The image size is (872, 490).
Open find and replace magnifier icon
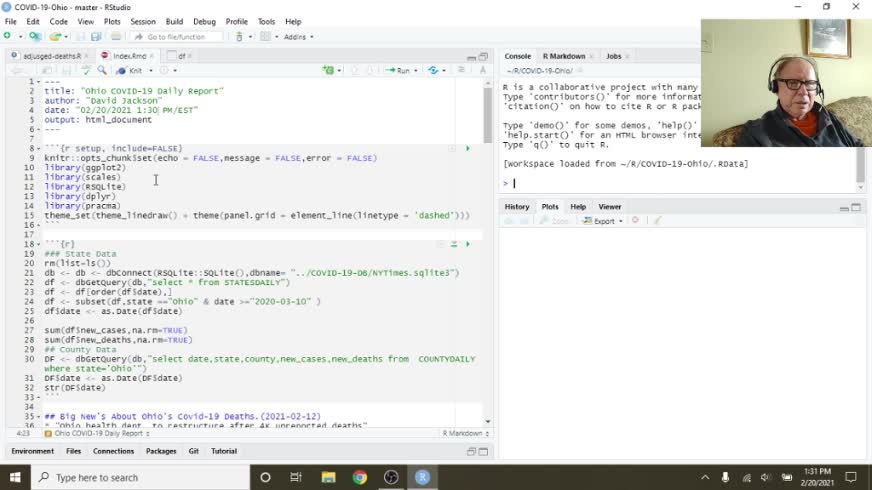(102, 70)
